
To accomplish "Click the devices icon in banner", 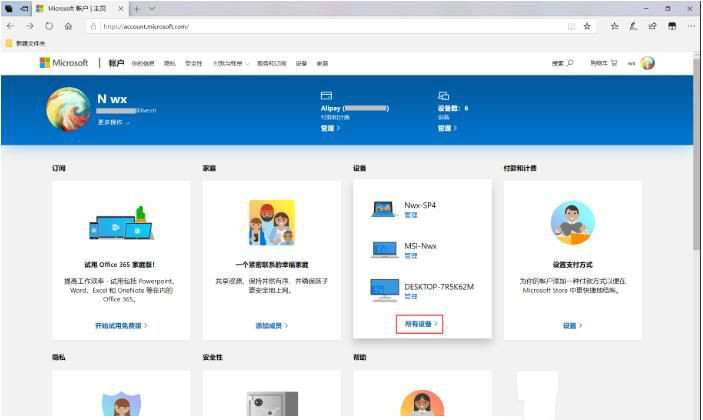I will [x=443, y=95].
